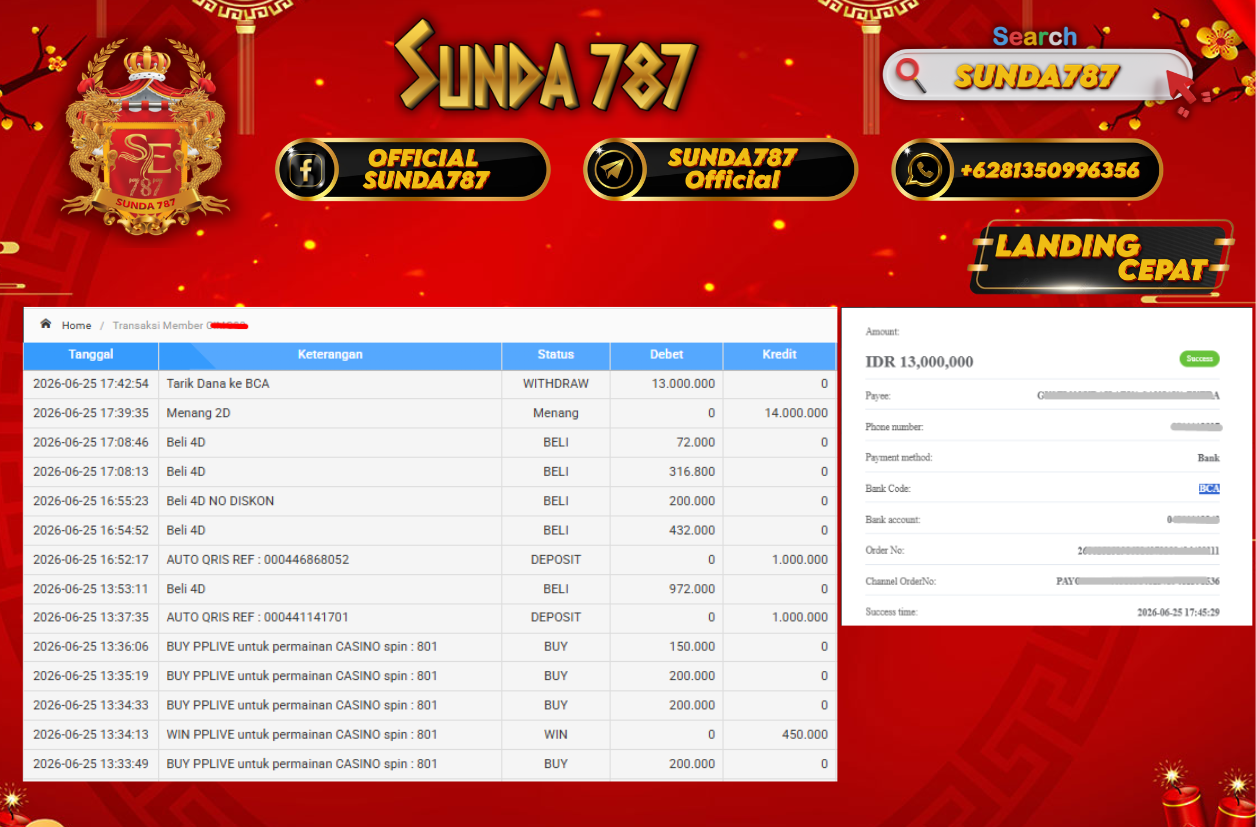Click the DEPOSIT status at 16:52:17

(556, 560)
